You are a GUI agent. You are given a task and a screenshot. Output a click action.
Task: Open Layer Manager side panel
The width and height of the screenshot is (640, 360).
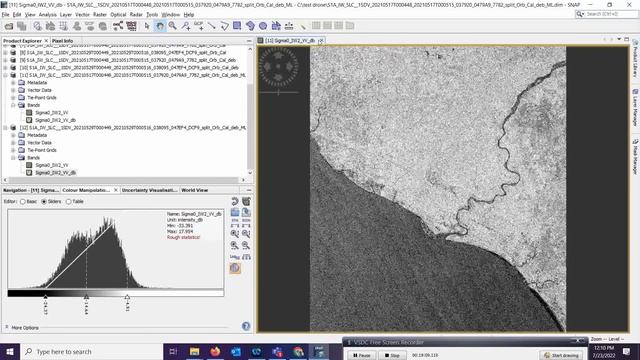tap(635, 107)
